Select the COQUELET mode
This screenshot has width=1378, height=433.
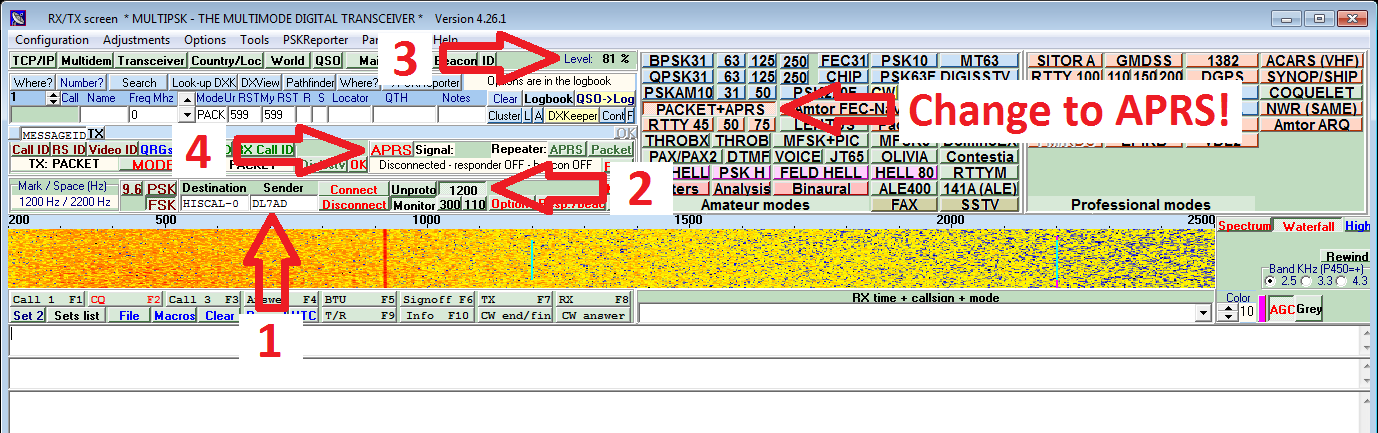[1311, 93]
